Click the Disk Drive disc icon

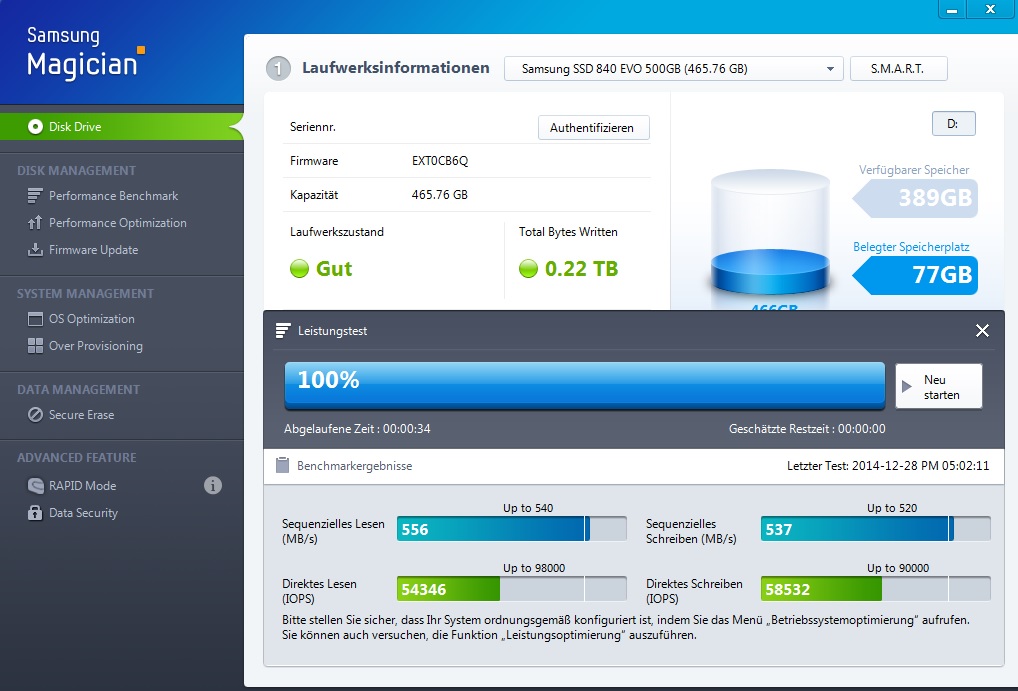(35, 127)
